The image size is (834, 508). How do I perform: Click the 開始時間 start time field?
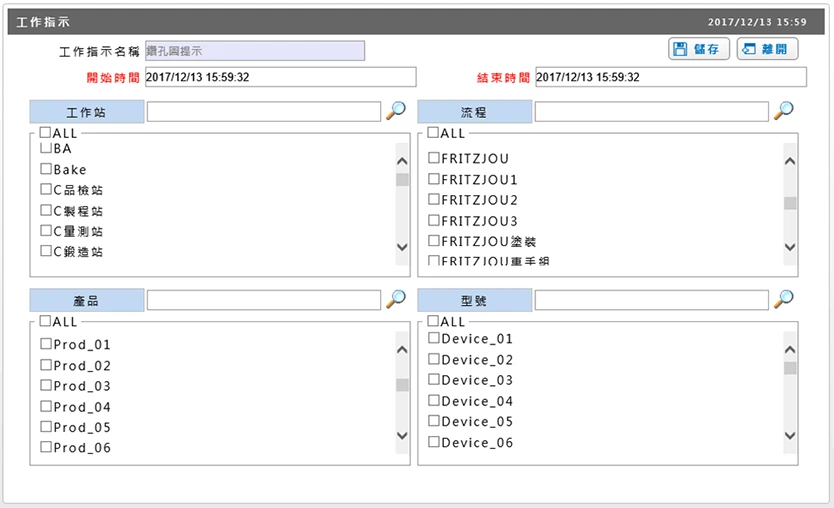[280, 77]
